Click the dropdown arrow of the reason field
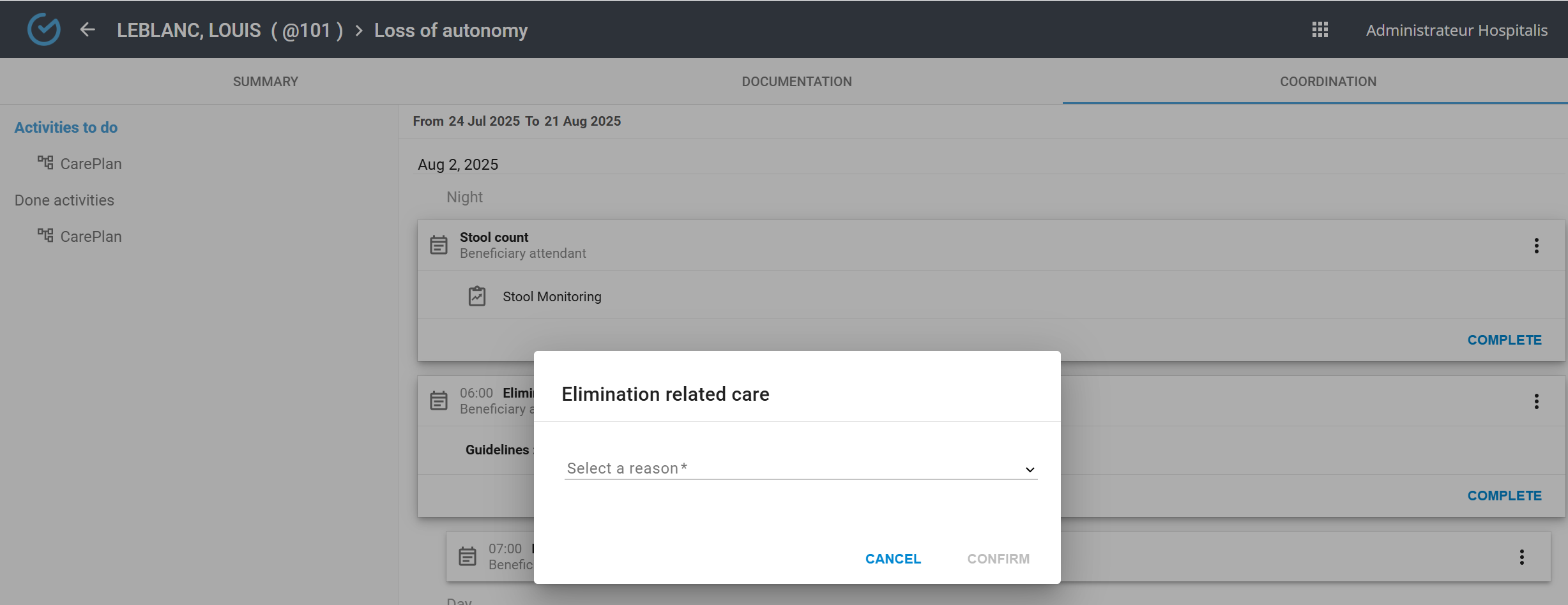1568x605 pixels. pyautogui.click(x=1030, y=470)
